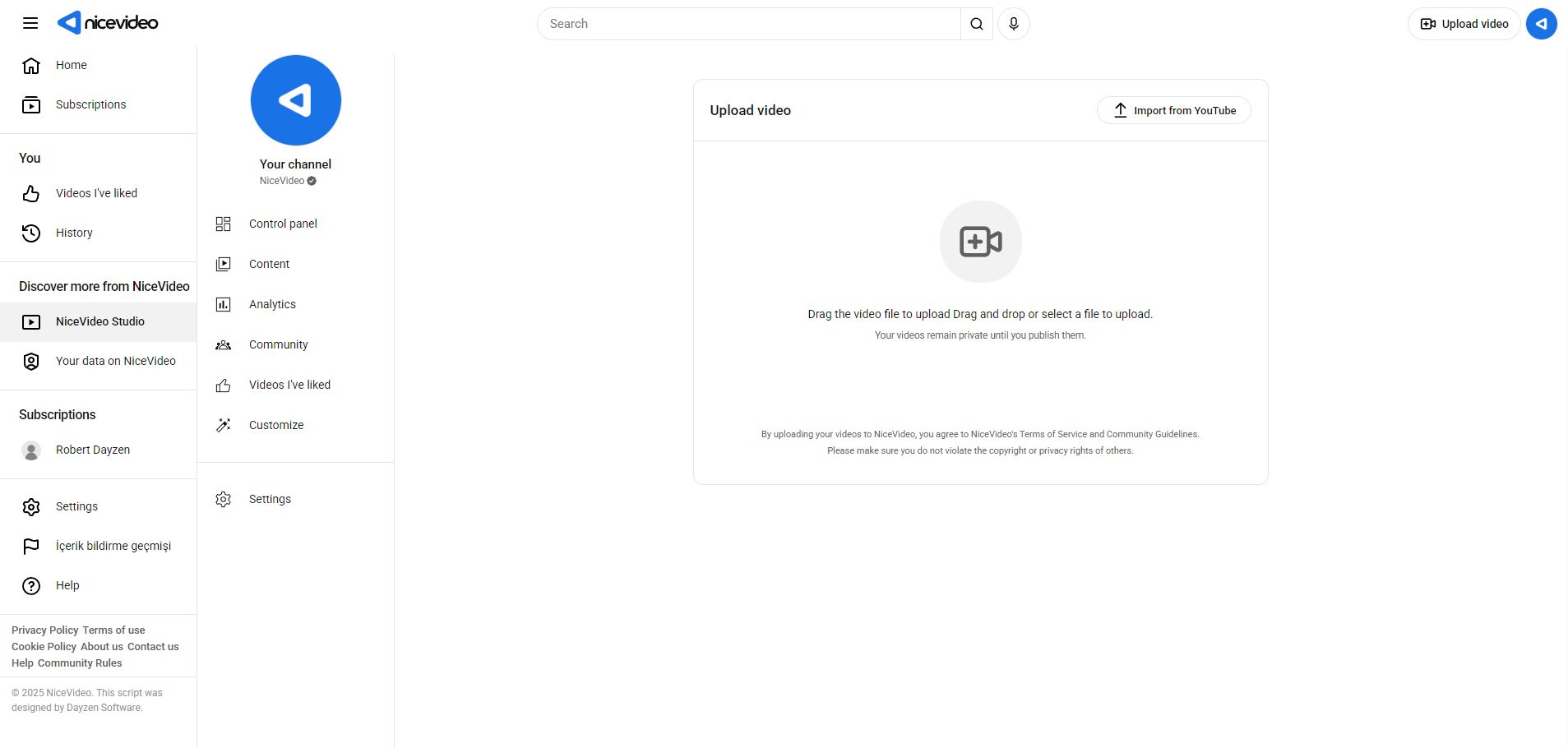Go to Home in the sidebar
The height and width of the screenshot is (748, 1568).
point(99,66)
